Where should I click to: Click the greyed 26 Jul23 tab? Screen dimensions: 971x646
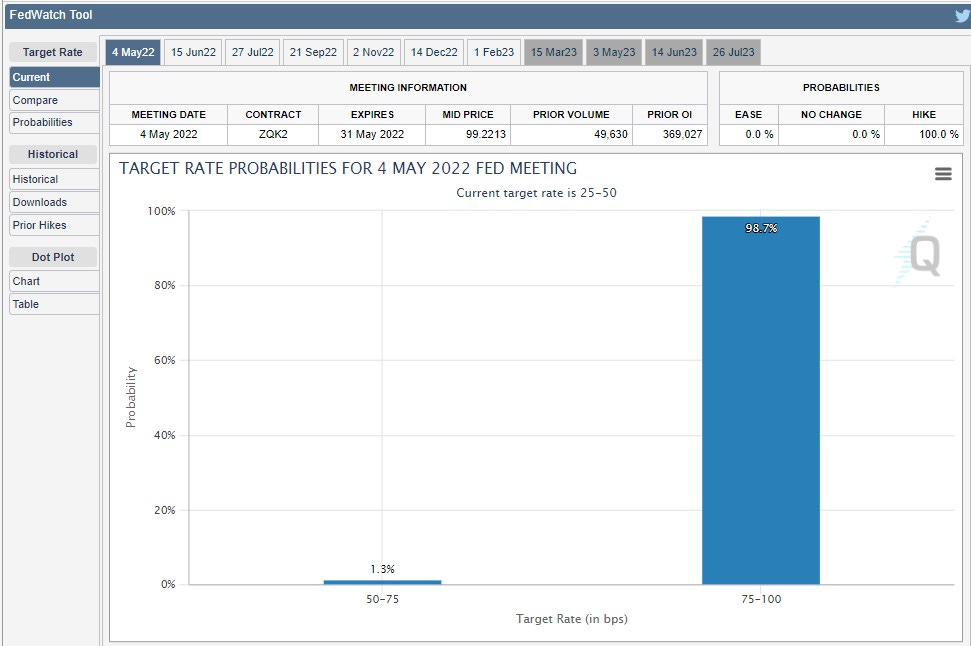click(733, 52)
